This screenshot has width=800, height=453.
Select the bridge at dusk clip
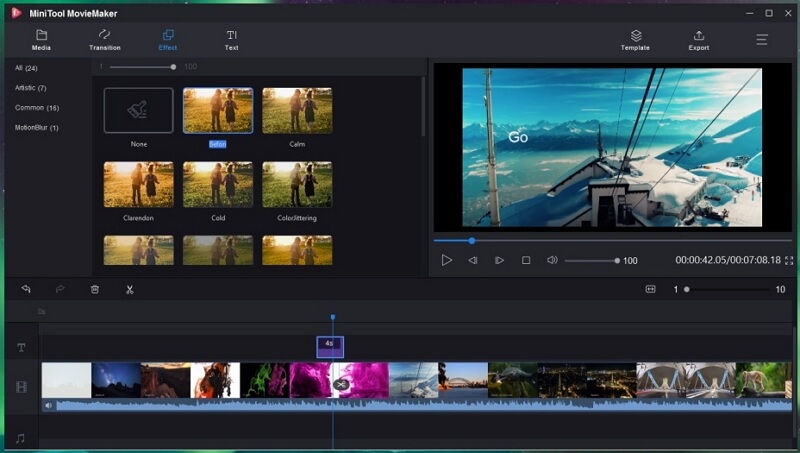[463, 380]
